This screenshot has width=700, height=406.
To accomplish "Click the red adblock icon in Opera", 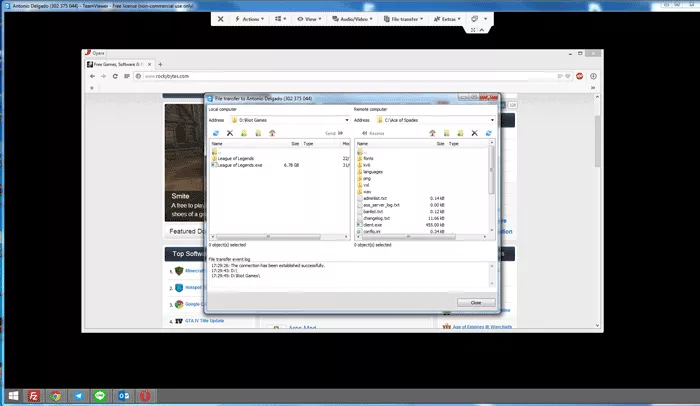I will 579,76.
